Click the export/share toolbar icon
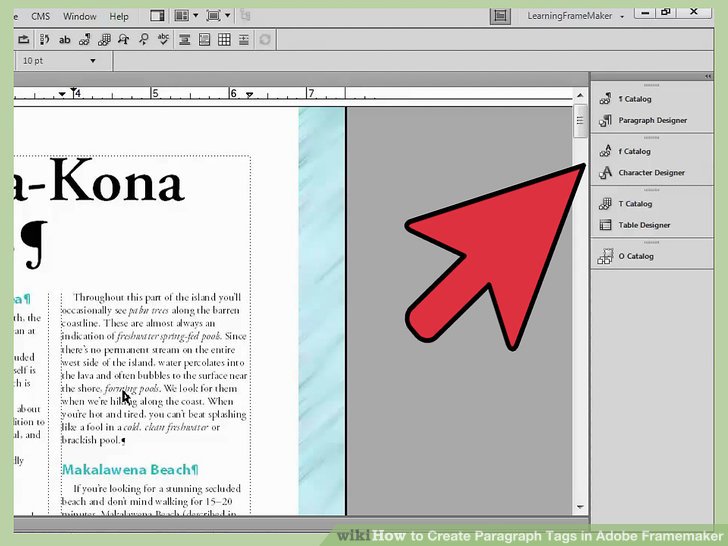The height and width of the screenshot is (546, 728). (24, 39)
